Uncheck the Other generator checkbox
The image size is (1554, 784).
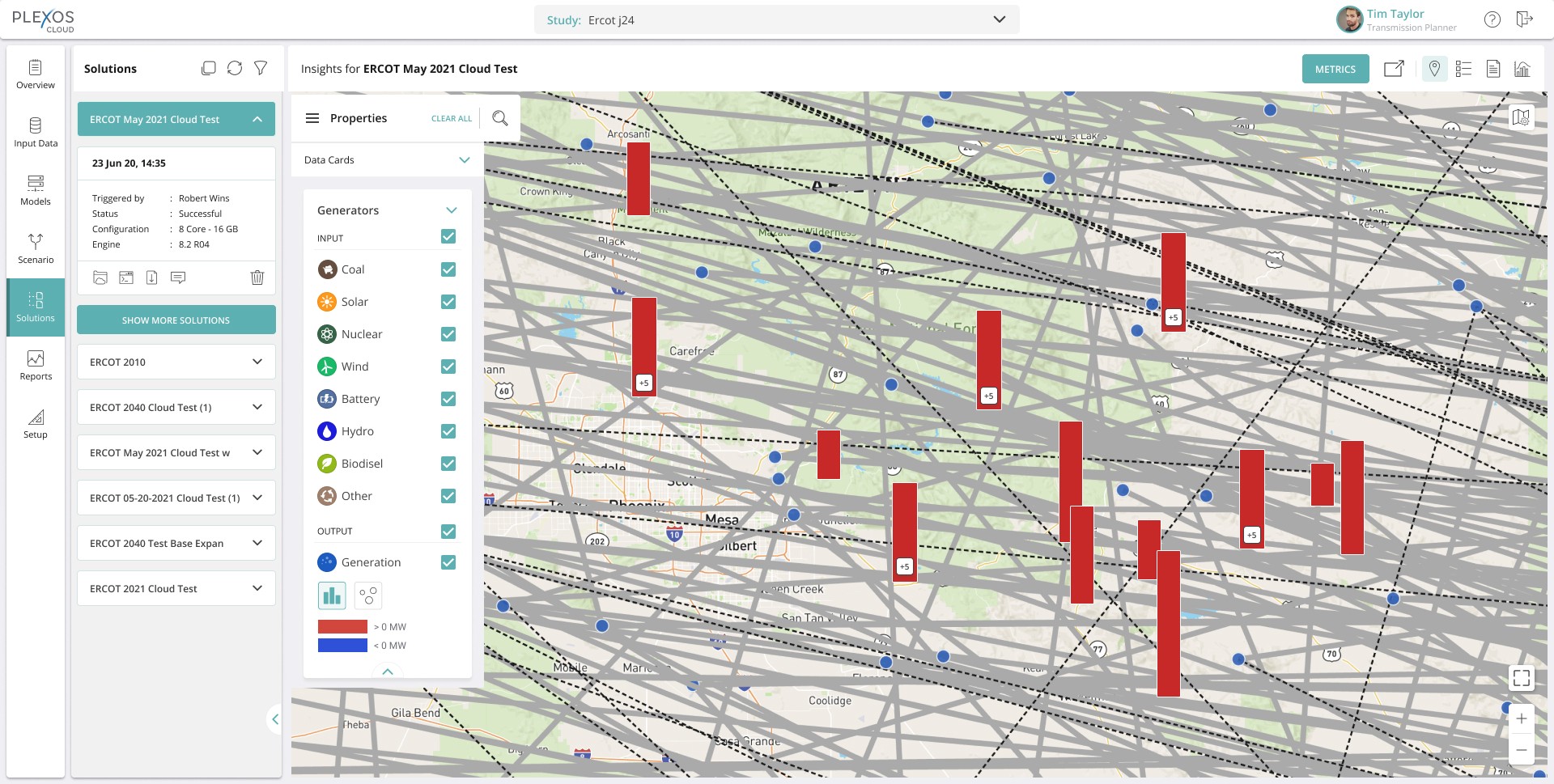[x=448, y=496]
